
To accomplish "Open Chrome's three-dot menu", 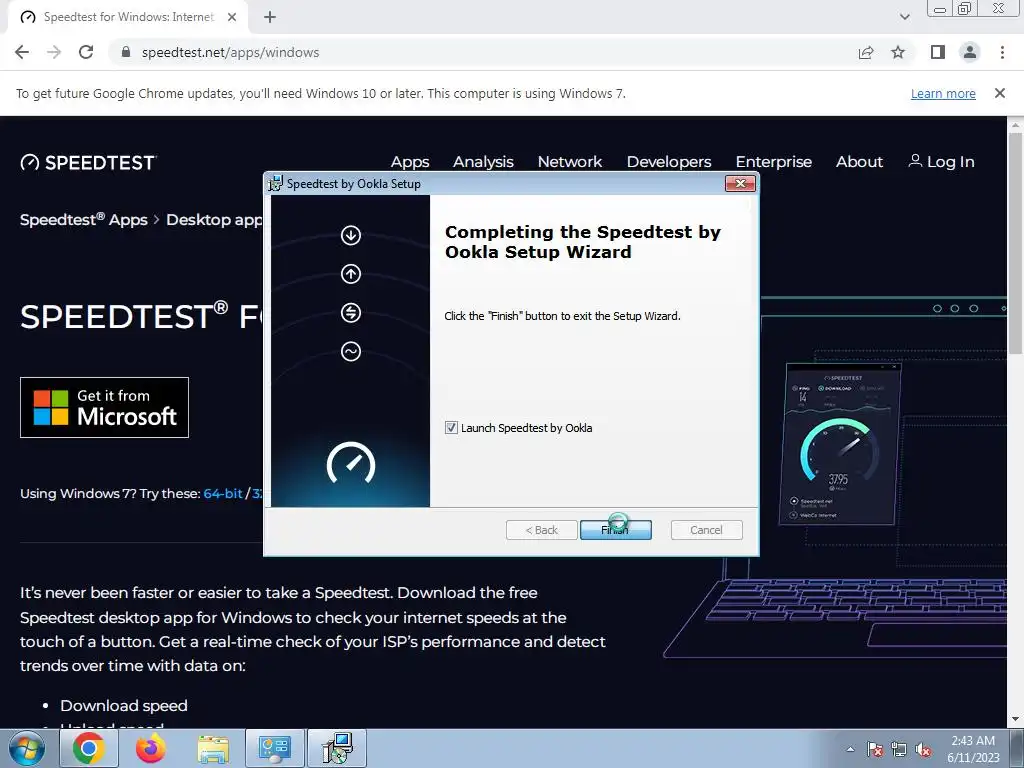I will tap(1002, 52).
